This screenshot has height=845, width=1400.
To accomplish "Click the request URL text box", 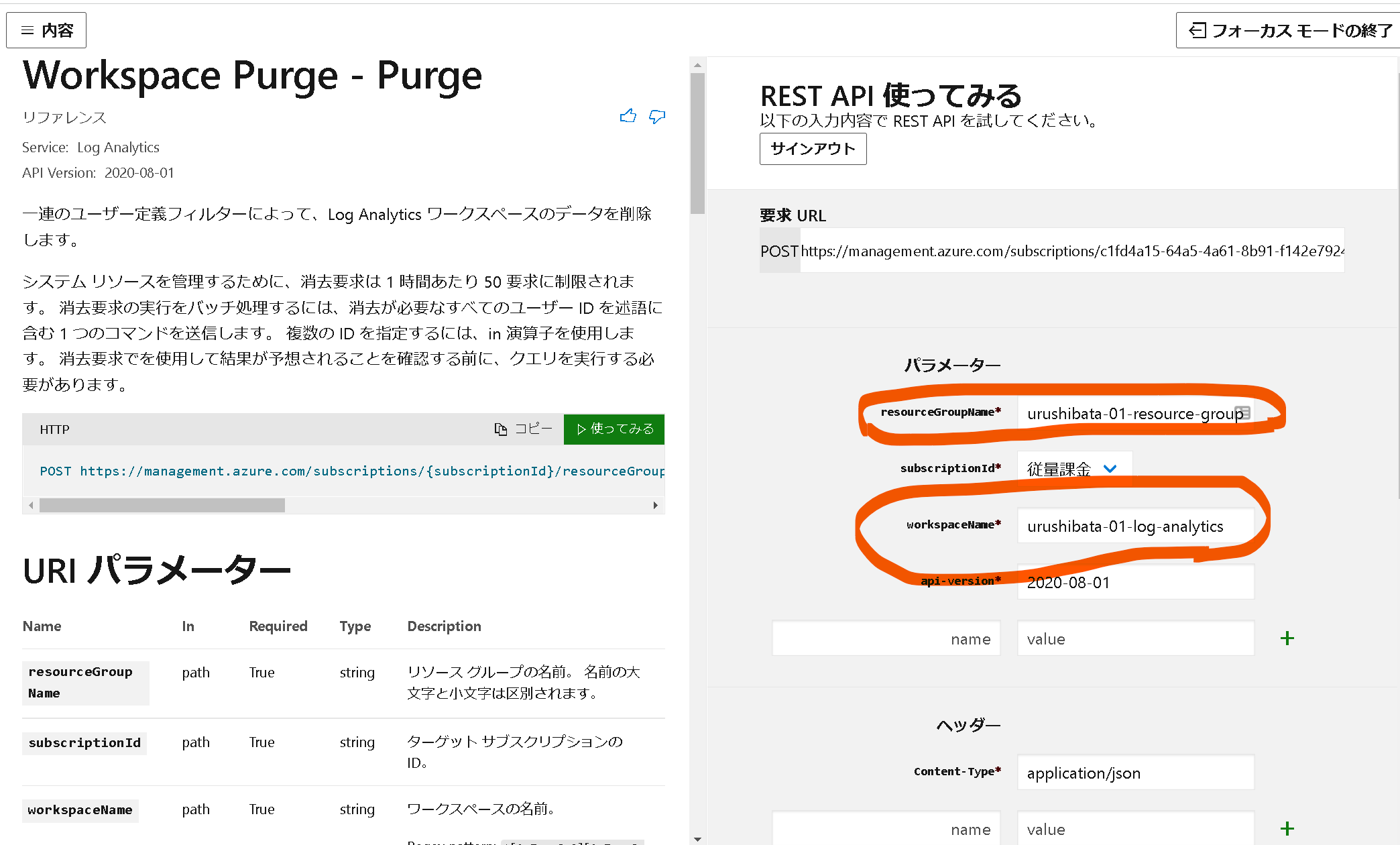I will (x=1071, y=251).
